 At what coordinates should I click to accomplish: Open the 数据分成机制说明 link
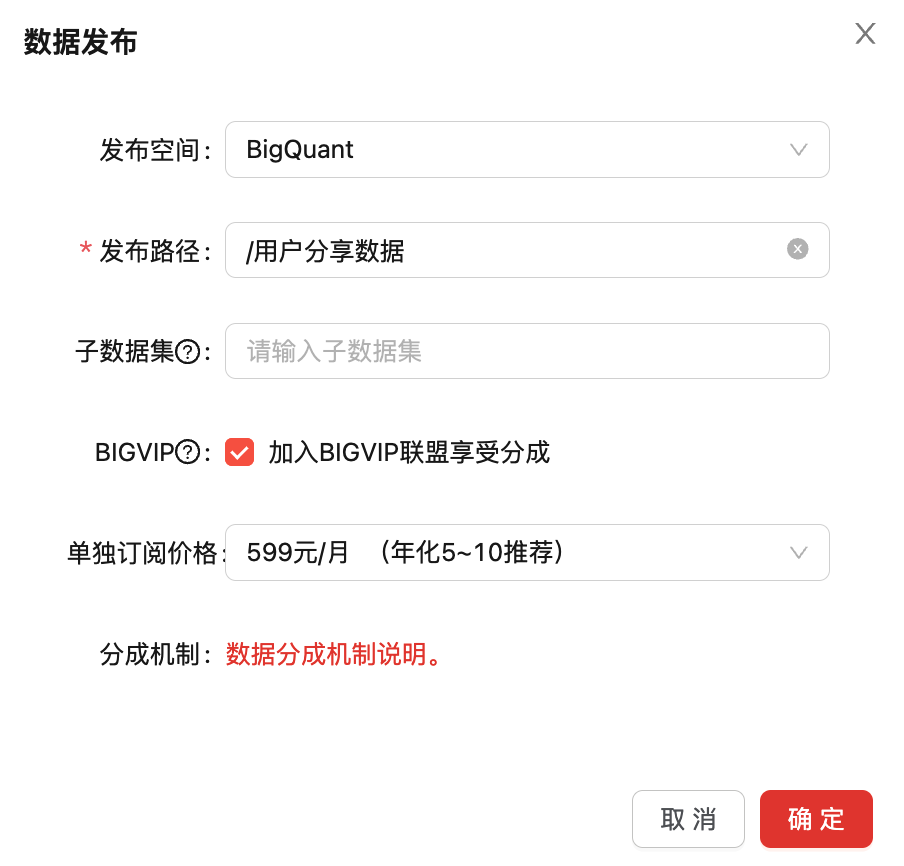tap(334, 655)
